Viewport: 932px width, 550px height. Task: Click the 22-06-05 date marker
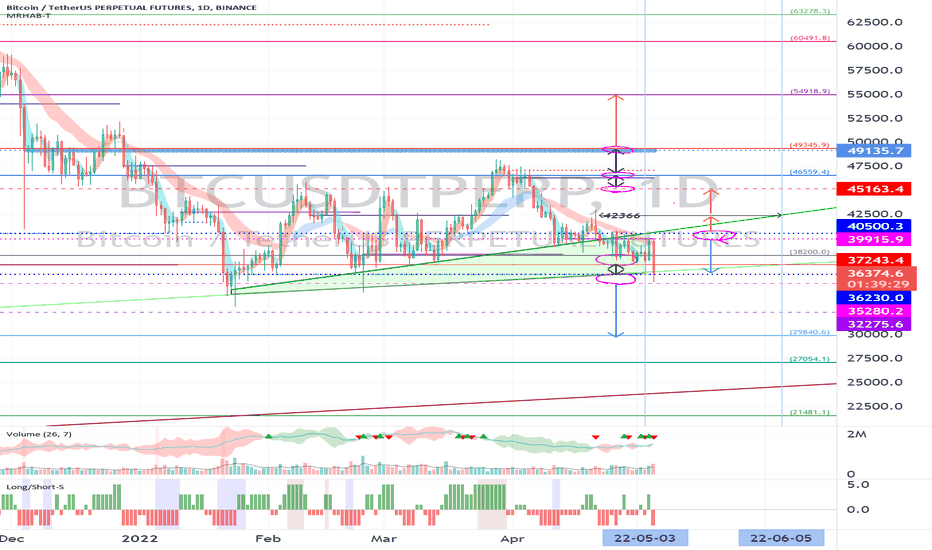click(781, 538)
